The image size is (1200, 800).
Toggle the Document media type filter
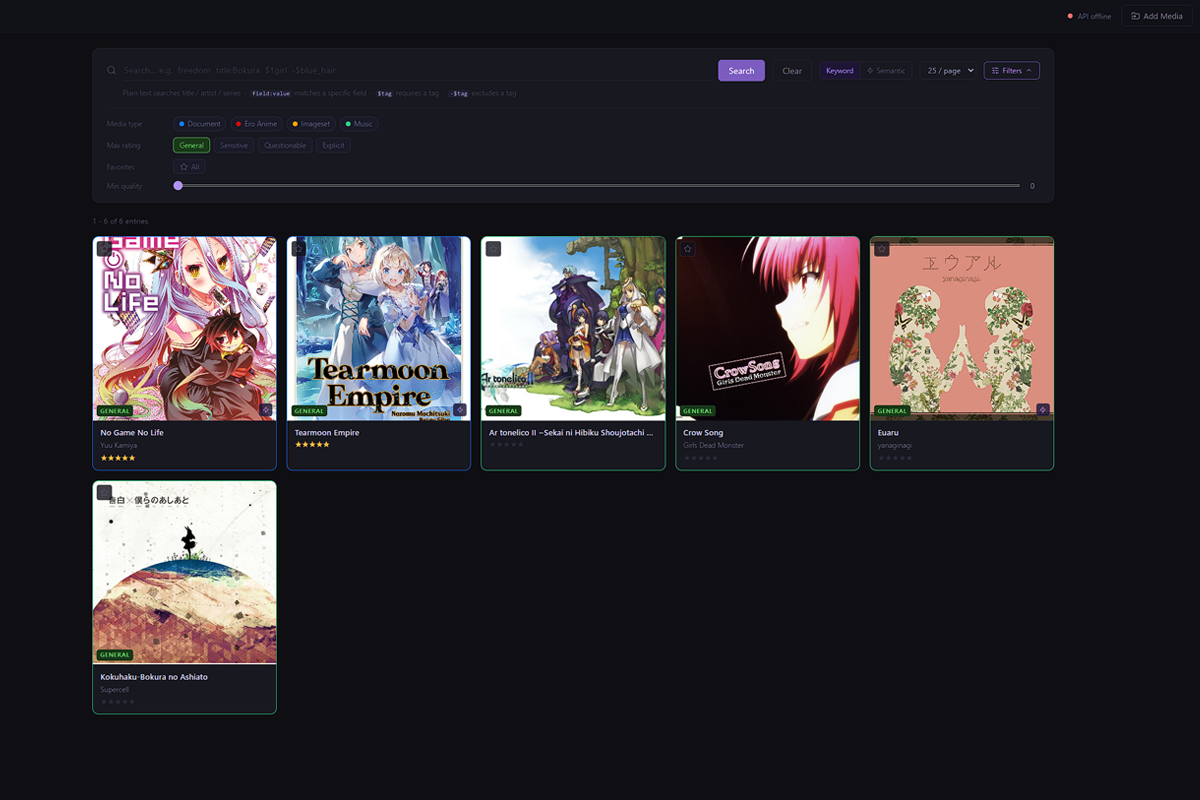tap(199, 124)
